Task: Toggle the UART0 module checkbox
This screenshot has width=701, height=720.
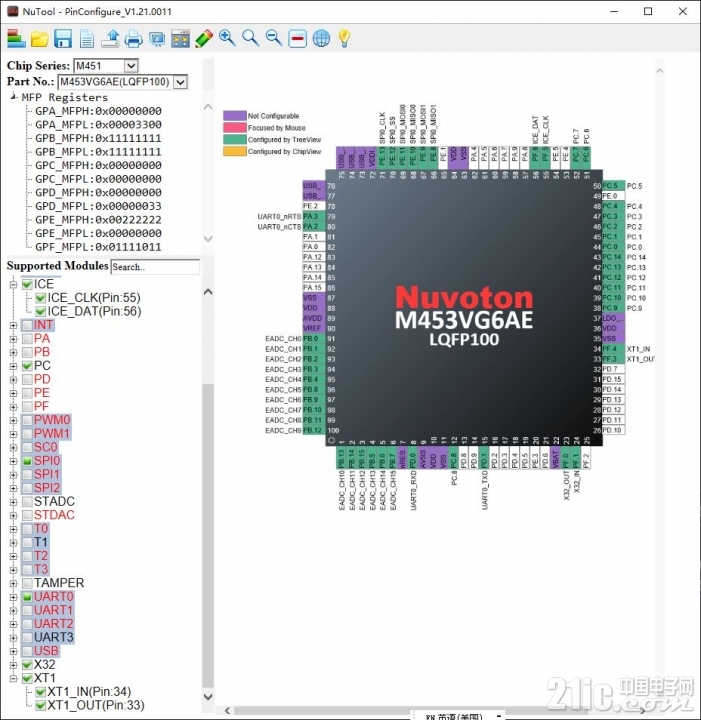Action: click(28, 597)
